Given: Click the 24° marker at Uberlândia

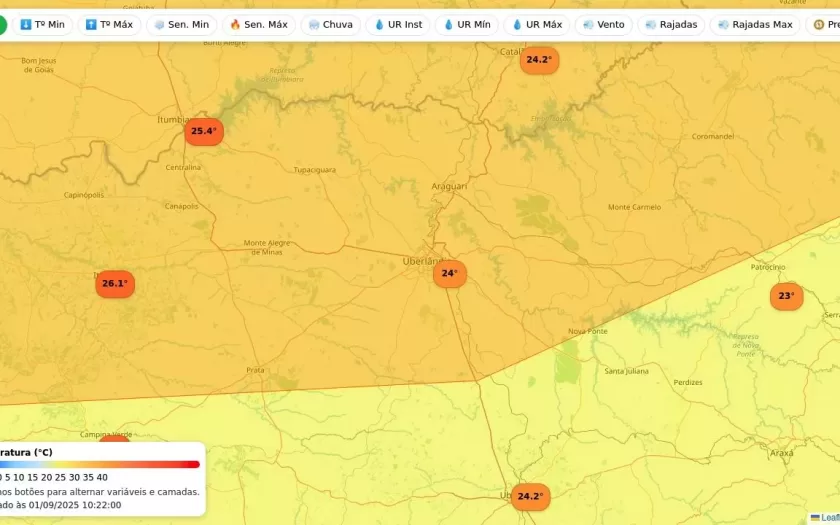Looking at the screenshot, I should pos(449,273).
